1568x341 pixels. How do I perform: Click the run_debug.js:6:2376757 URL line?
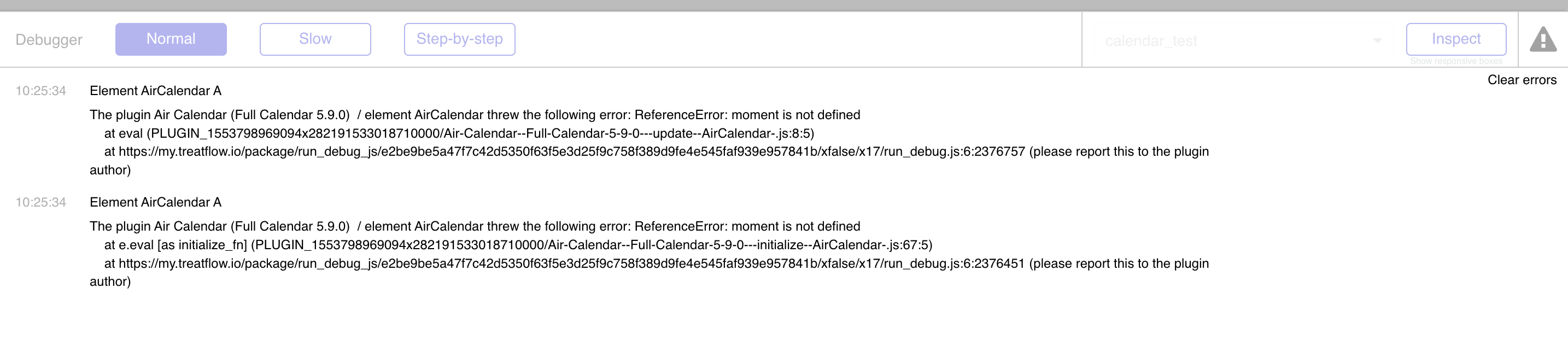656,151
